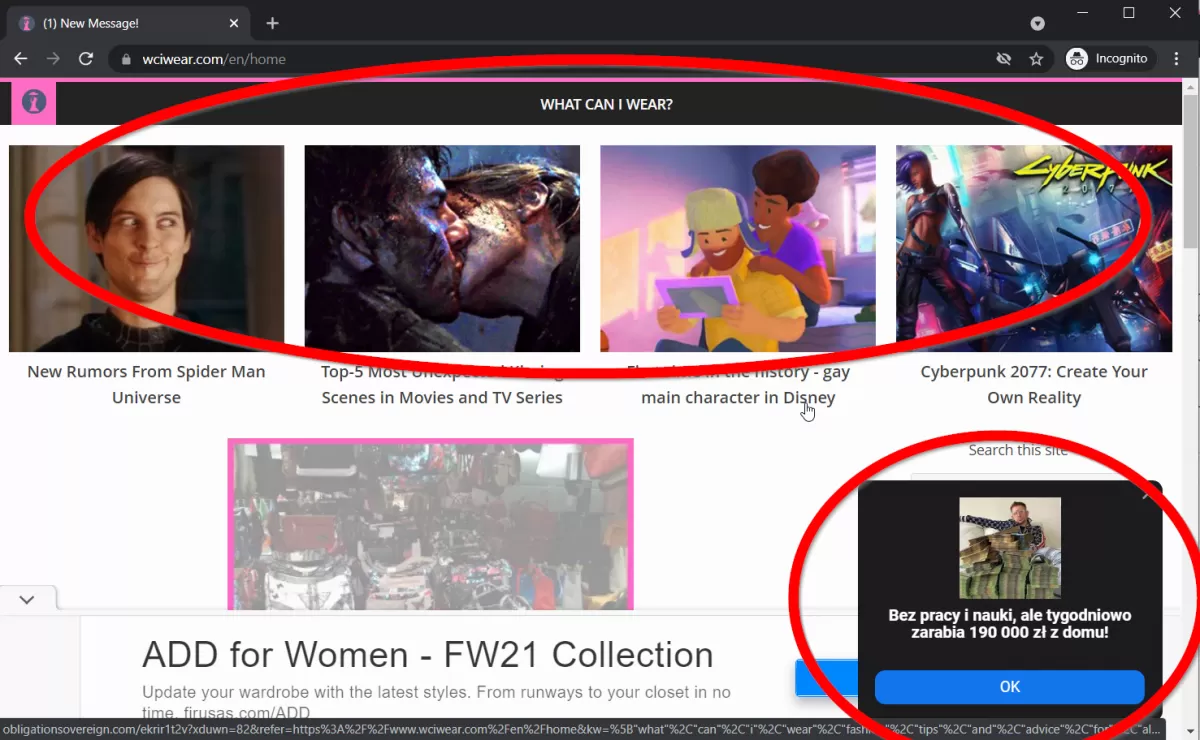Reload the wciwear.com page

86,59
